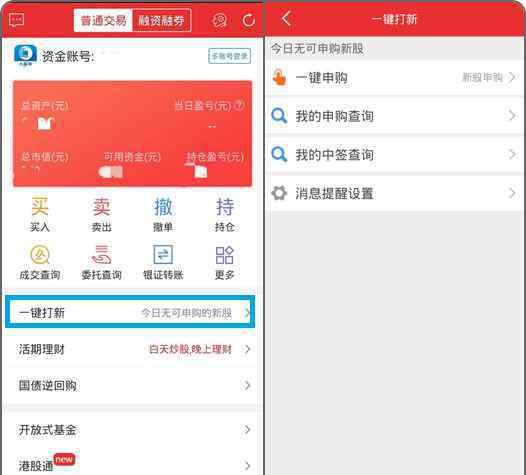The width and height of the screenshot is (526, 475).
Task: Refresh account data with circular arrow icon
Action: pos(249,20)
